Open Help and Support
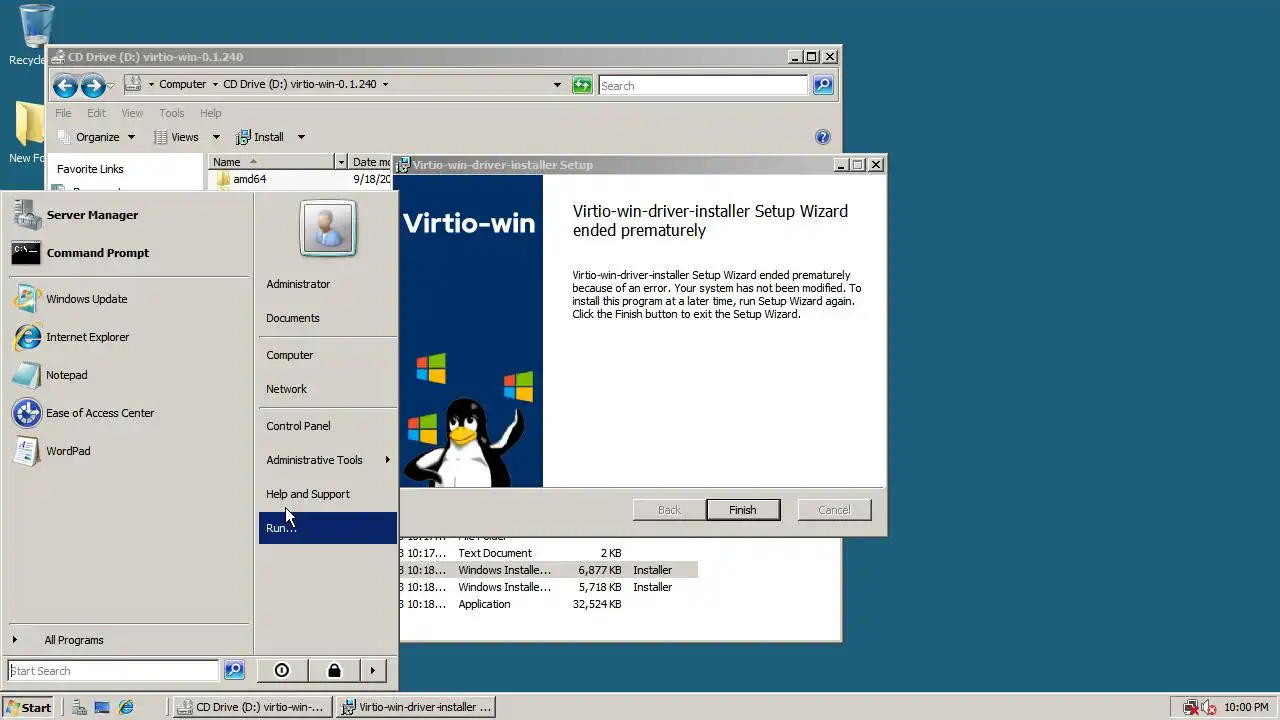The width and height of the screenshot is (1280, 720). point(308,494)
